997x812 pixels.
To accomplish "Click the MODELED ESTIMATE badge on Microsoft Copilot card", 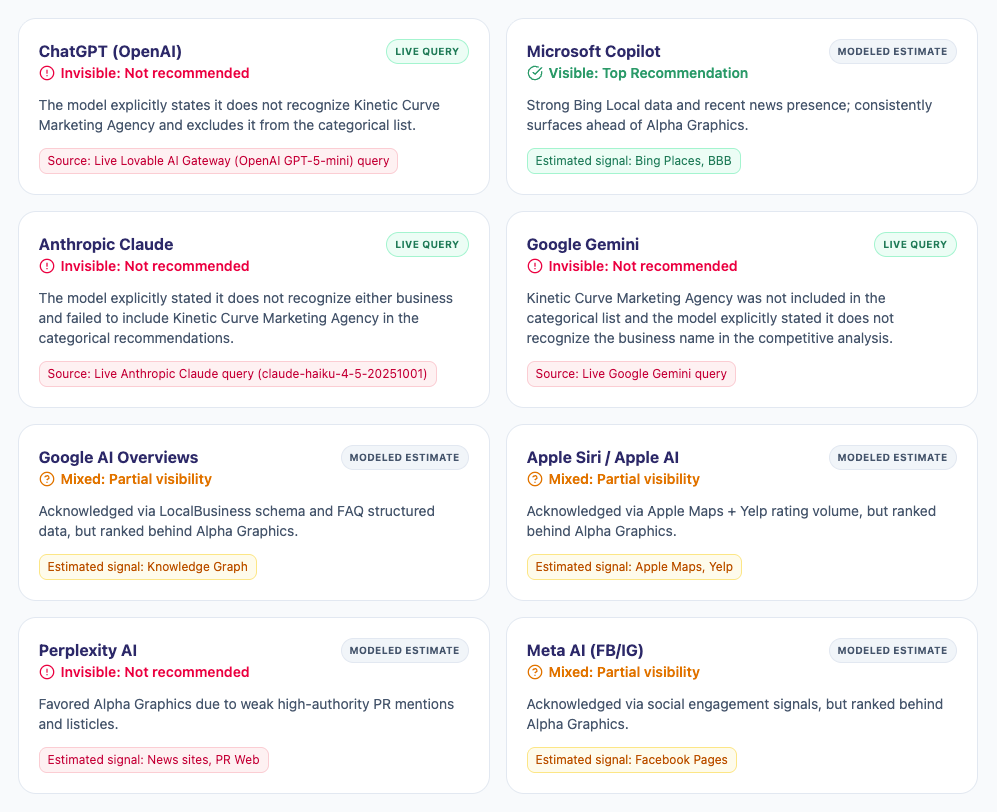I will click(x=892, y=52).
